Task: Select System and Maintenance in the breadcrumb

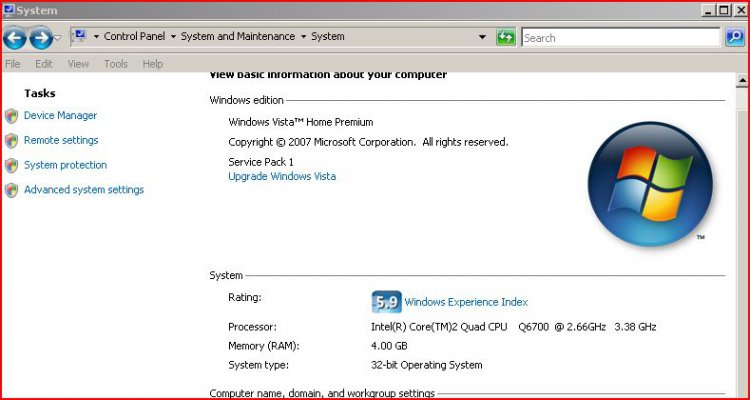Action: [238, 36]
